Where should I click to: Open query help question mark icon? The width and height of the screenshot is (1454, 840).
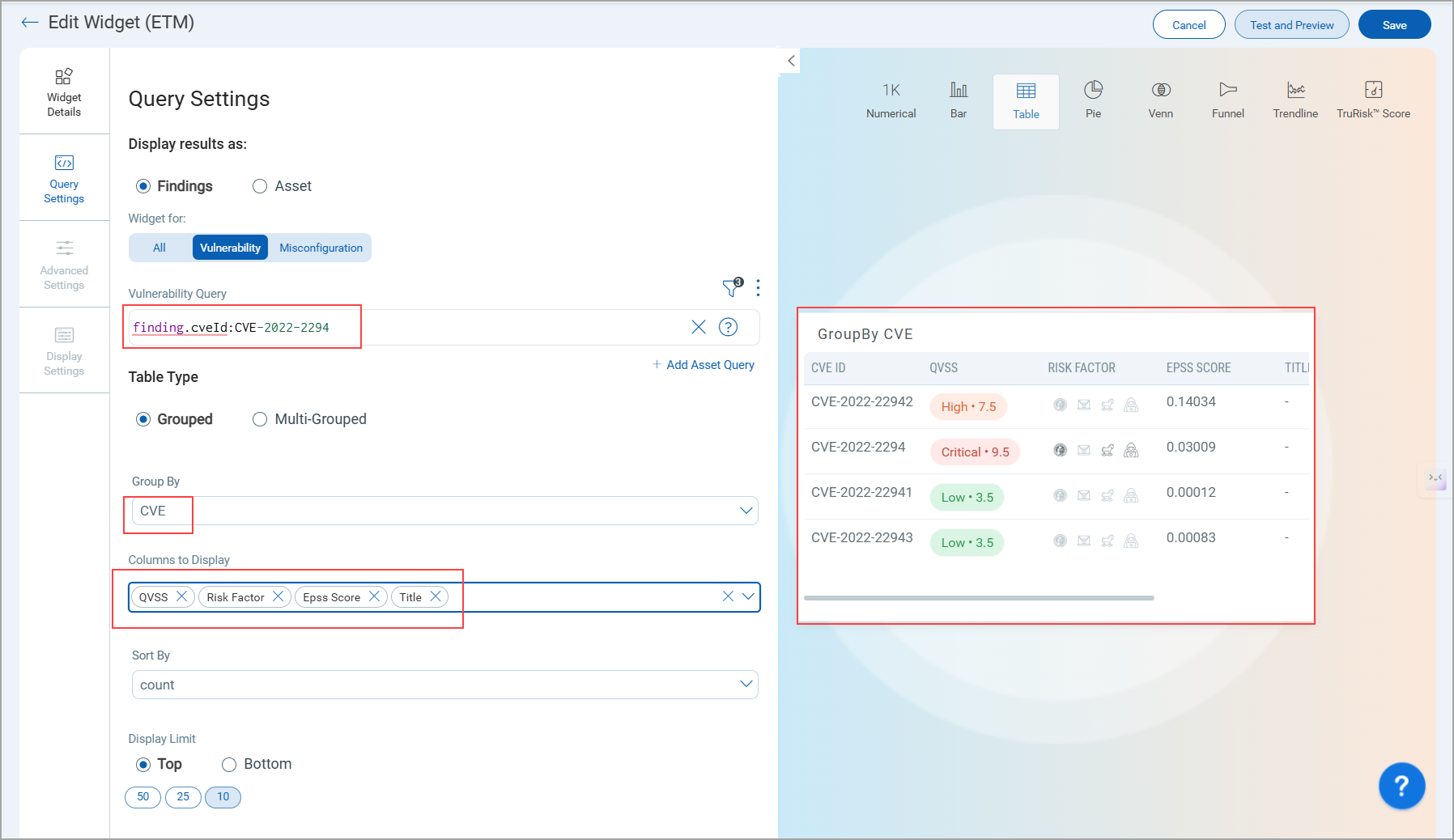tap(729, 327)
